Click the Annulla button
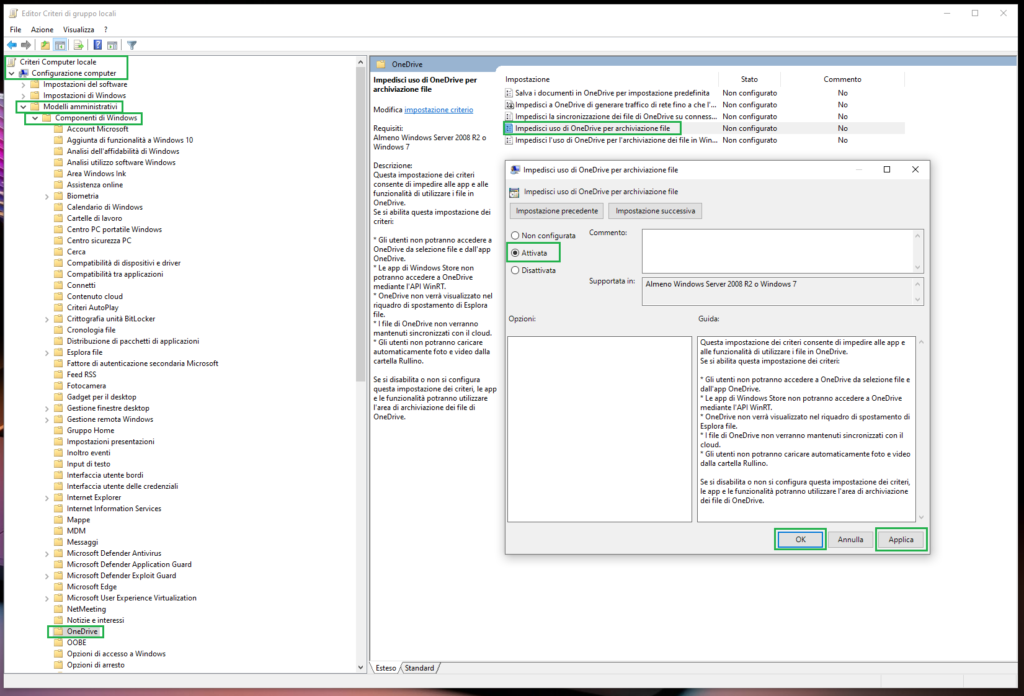The image size is (1024, 696). [x=850, y=539]
